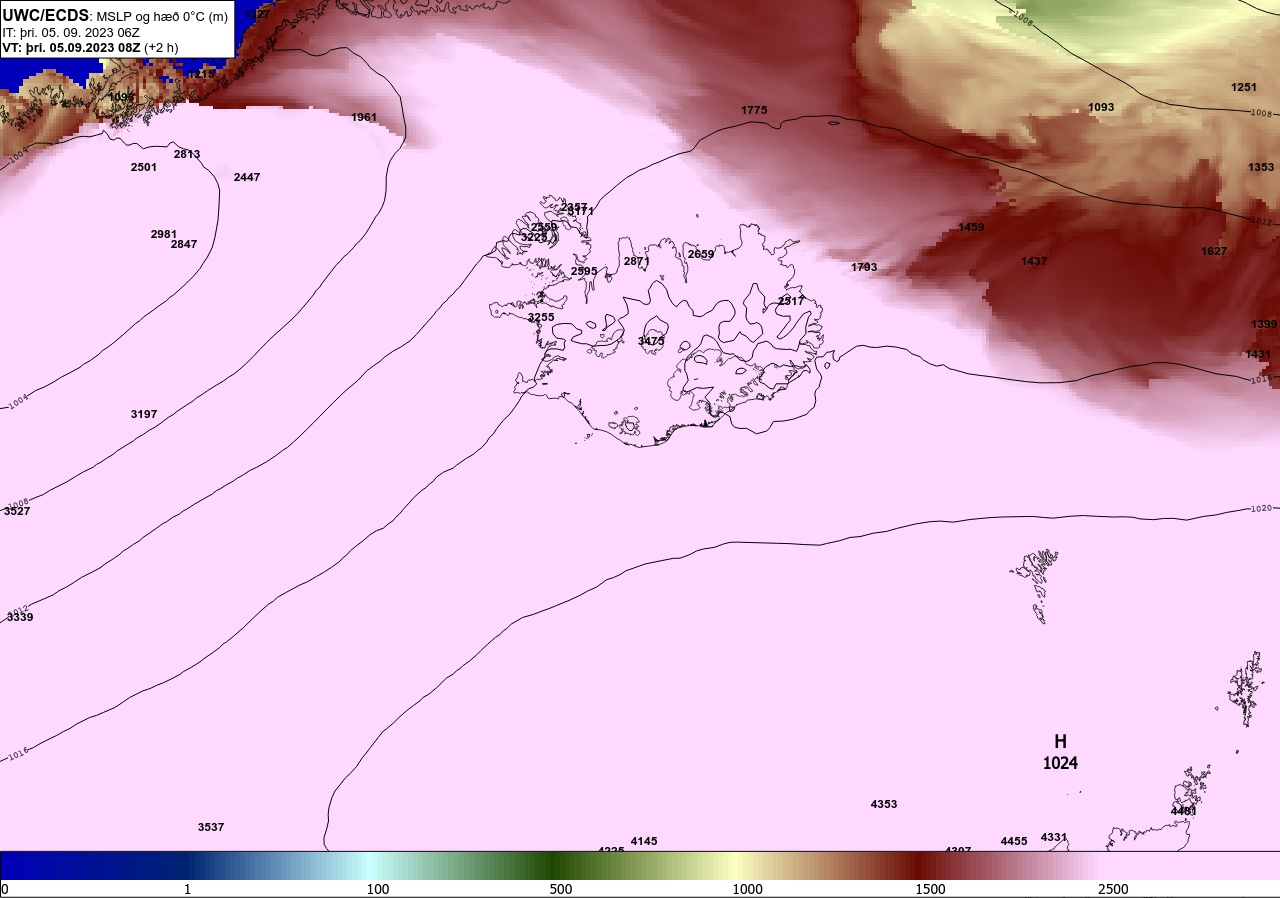This screenshot has width=1280, height=898.
Task: Click the 'MSLP og hæð 0°C (m)' caption
Action: coord(162,17)
